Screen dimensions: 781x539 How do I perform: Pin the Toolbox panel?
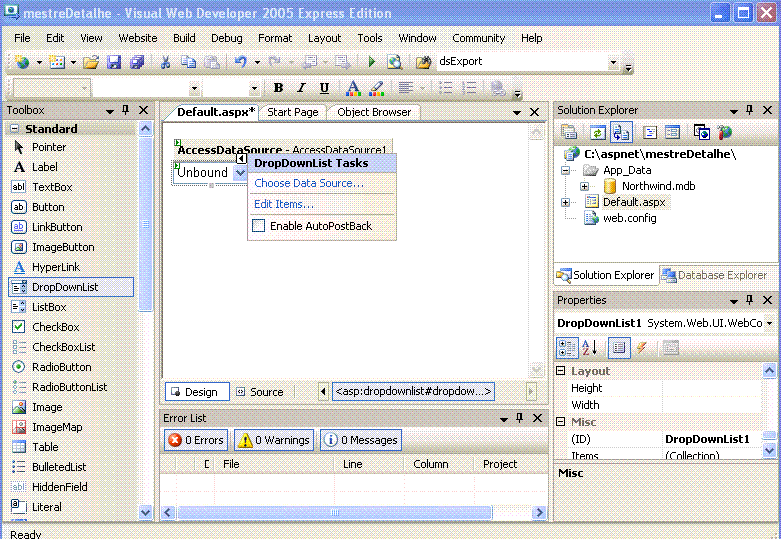tap(126, 110)
